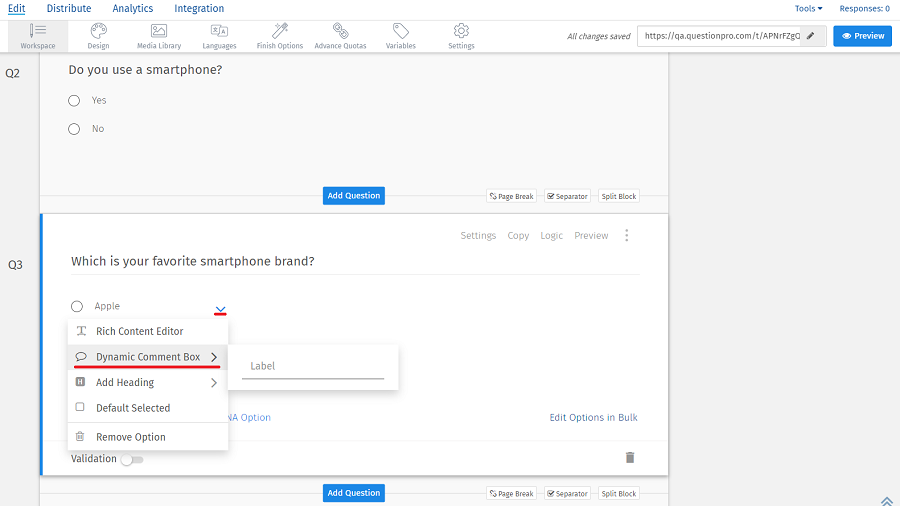Open the Design palette icon
Image resolution: width=900 pixels, height=506 pixels.
(98, 31)
